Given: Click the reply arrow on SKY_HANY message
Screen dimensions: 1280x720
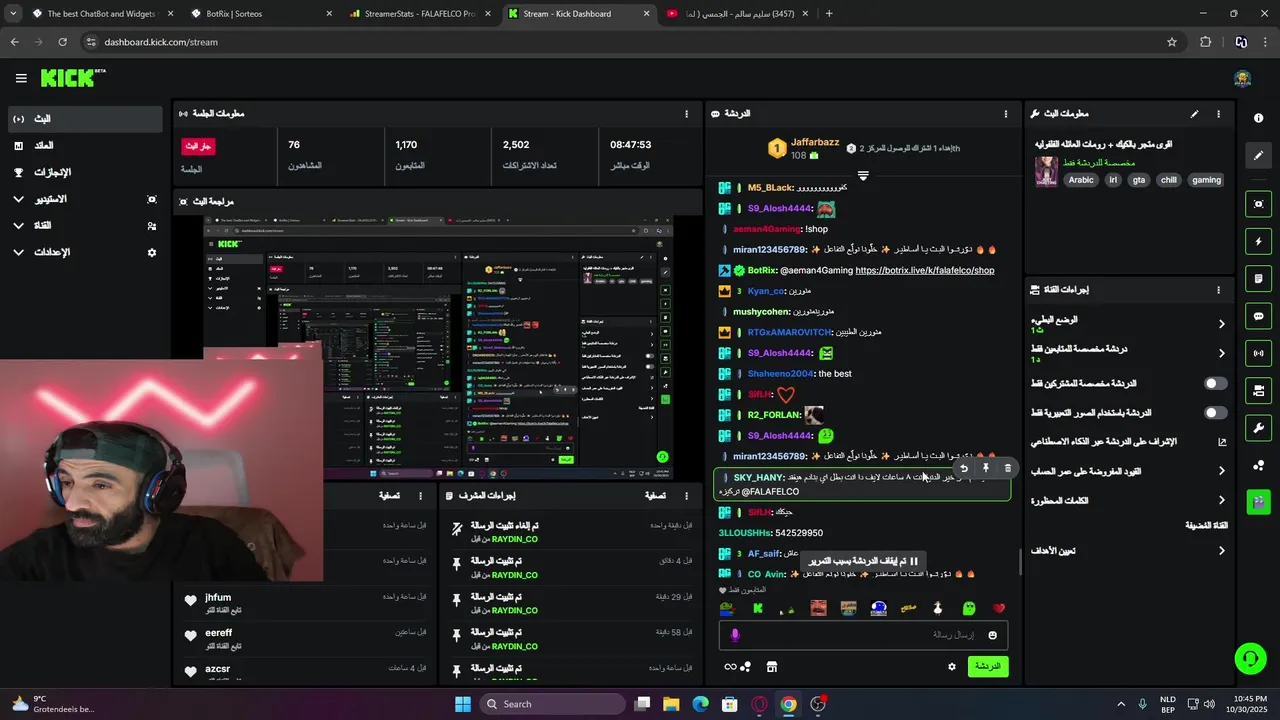Looking at the screenshot, I should coord(964,468).
